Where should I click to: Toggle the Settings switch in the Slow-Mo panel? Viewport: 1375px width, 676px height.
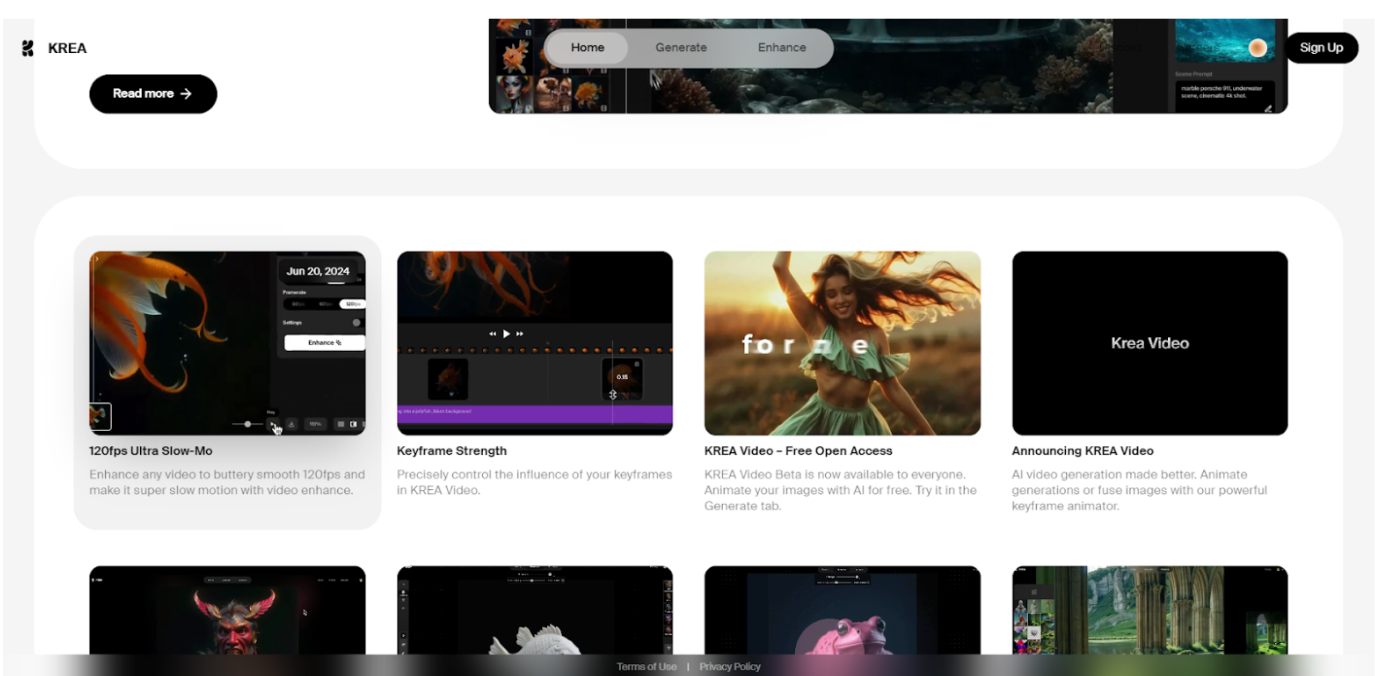356,323
